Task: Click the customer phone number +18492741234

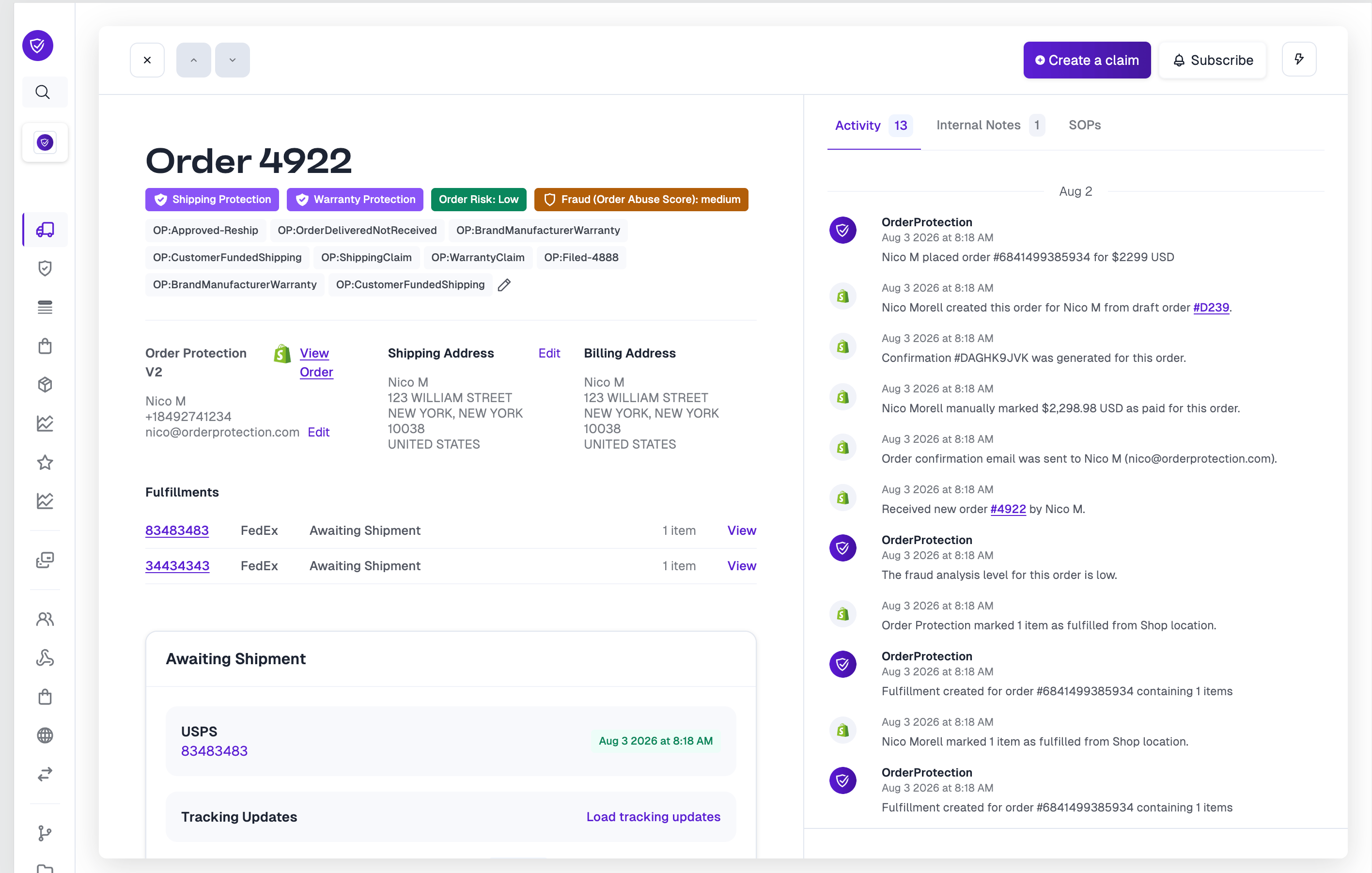Action: point(188,417)
